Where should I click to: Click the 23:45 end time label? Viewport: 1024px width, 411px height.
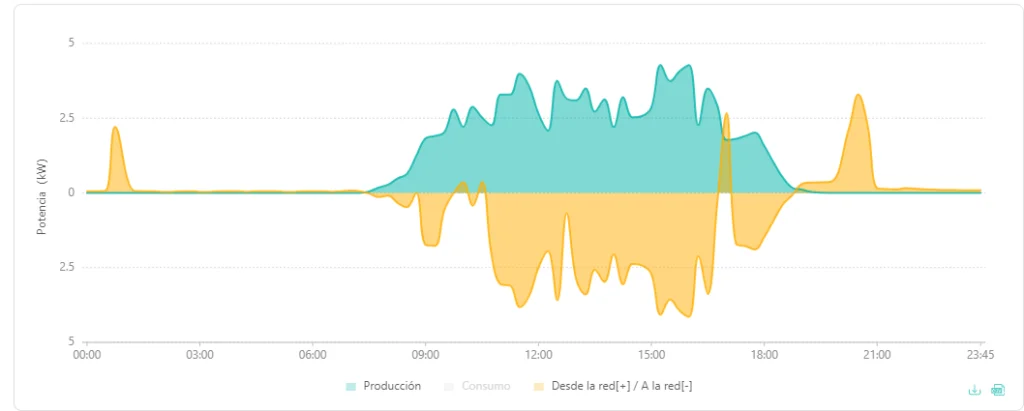(982, 355)
